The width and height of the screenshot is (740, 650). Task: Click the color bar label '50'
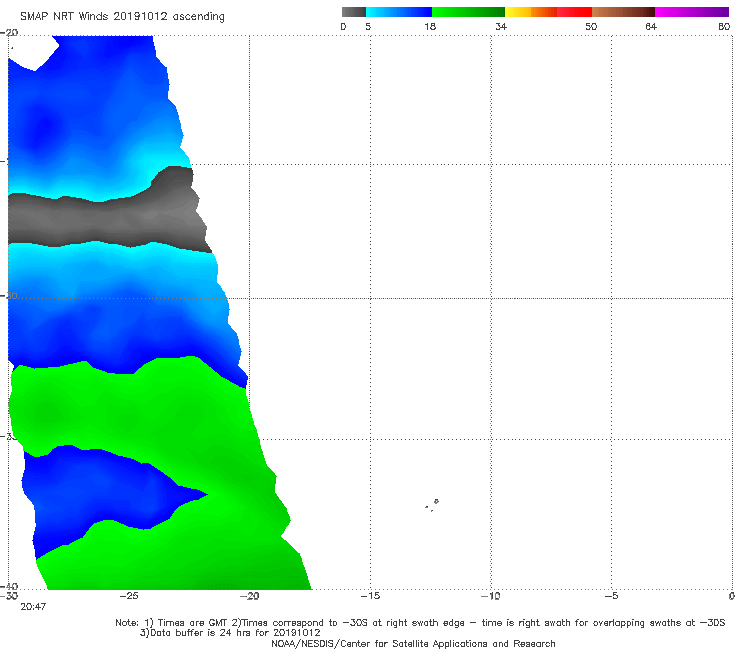(x=591, y=26)
